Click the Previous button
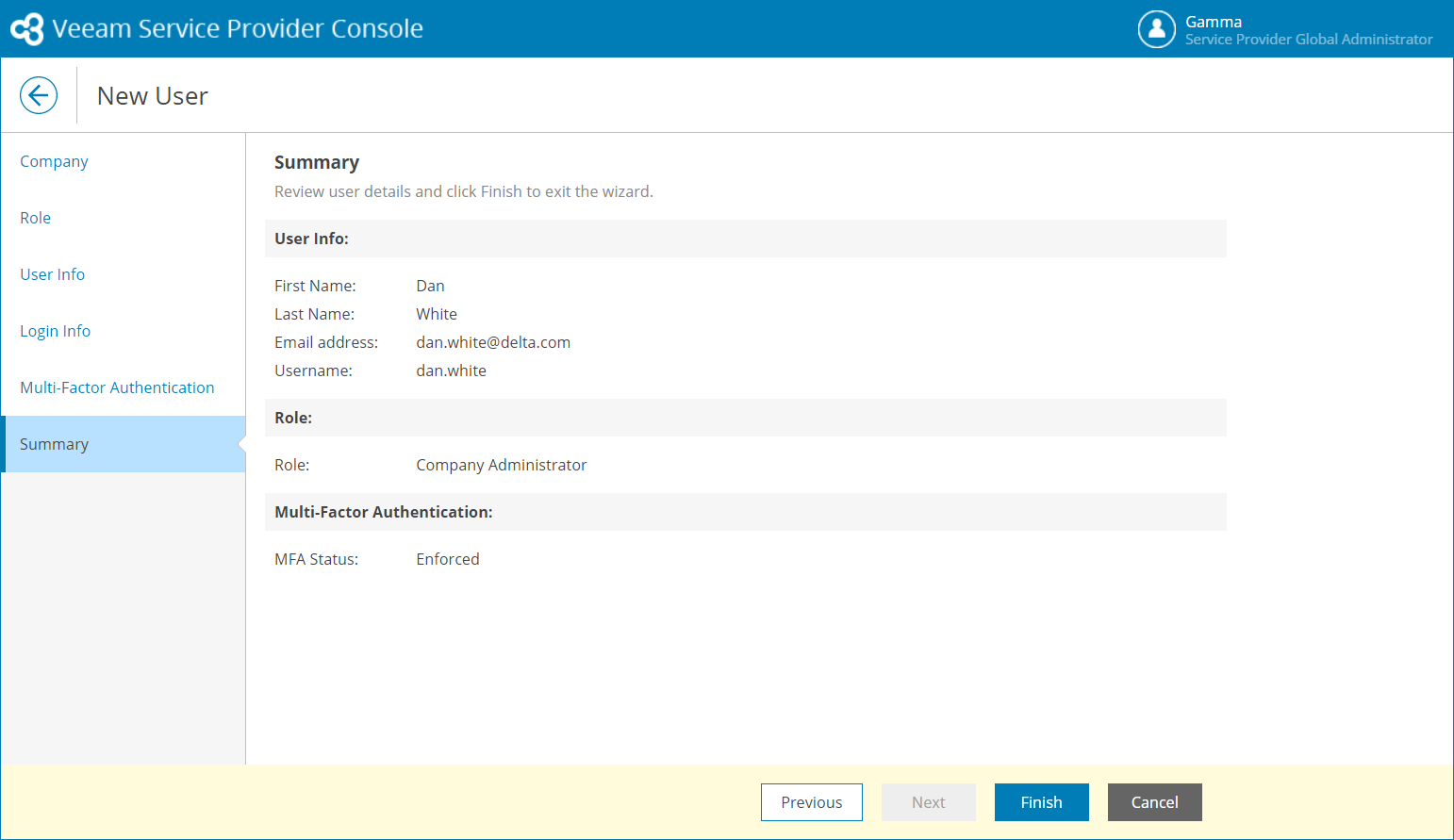 point(812,802)
